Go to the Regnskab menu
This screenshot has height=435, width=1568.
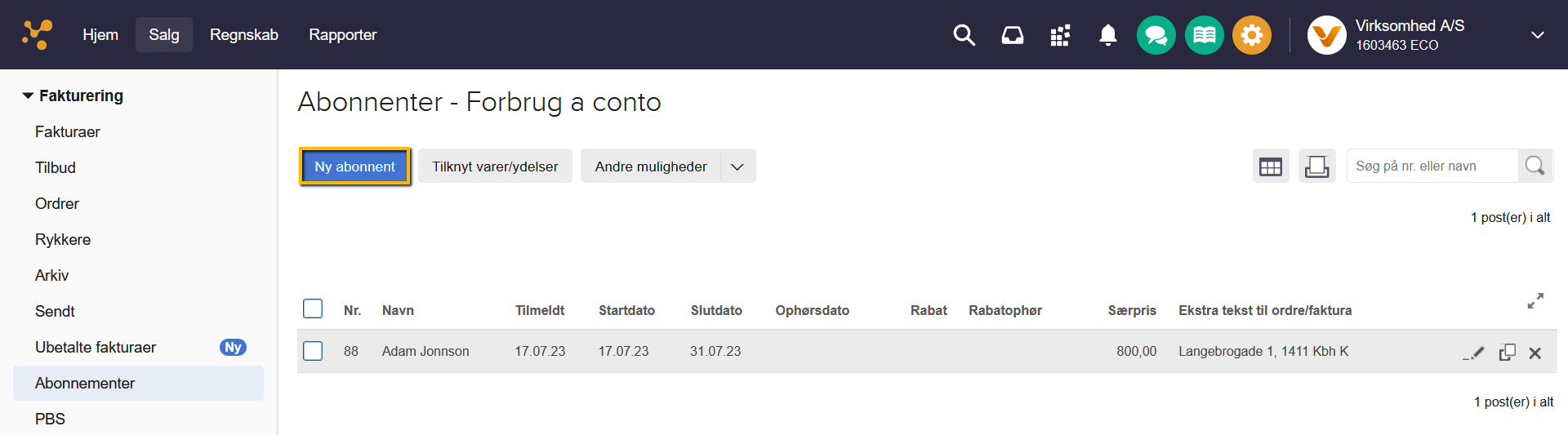point(243,35)
